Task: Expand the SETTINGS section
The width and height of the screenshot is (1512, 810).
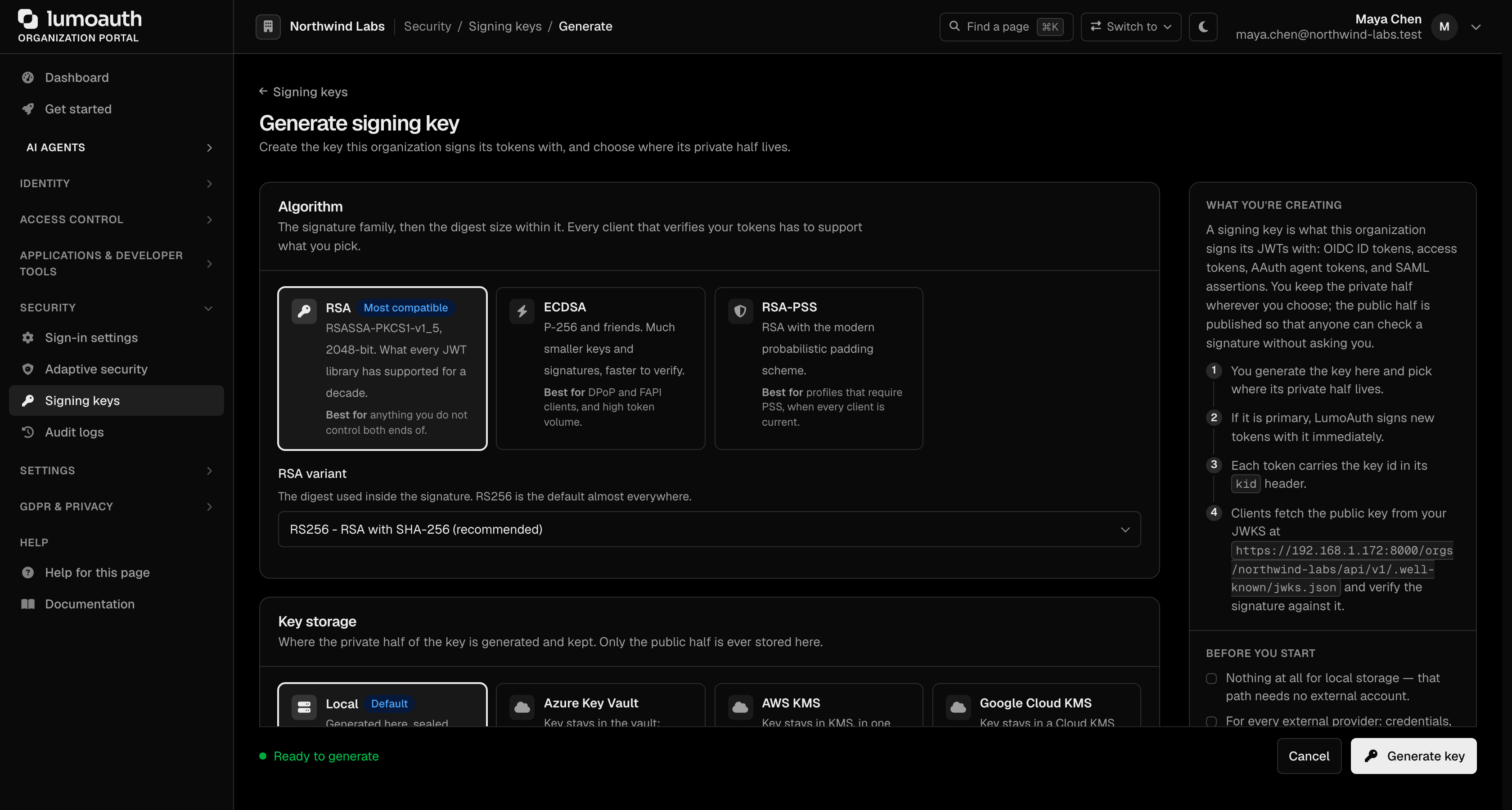Action: point(116,471)
